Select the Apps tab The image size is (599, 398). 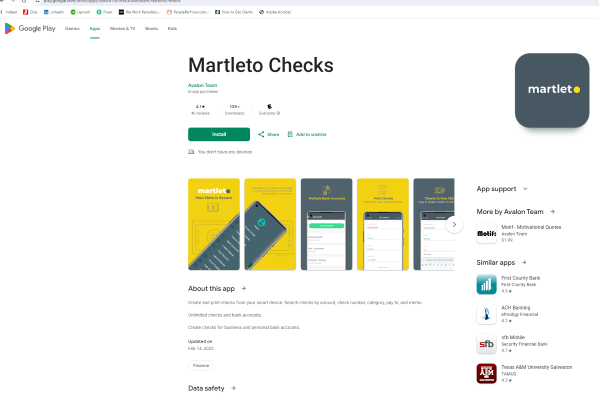[x=95, y=29]
